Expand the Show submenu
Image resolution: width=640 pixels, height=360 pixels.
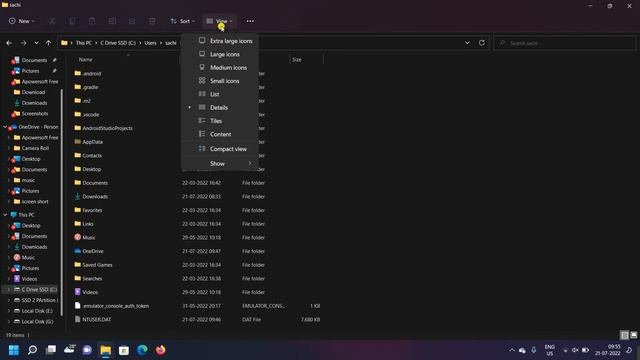(x=220, y=164)
